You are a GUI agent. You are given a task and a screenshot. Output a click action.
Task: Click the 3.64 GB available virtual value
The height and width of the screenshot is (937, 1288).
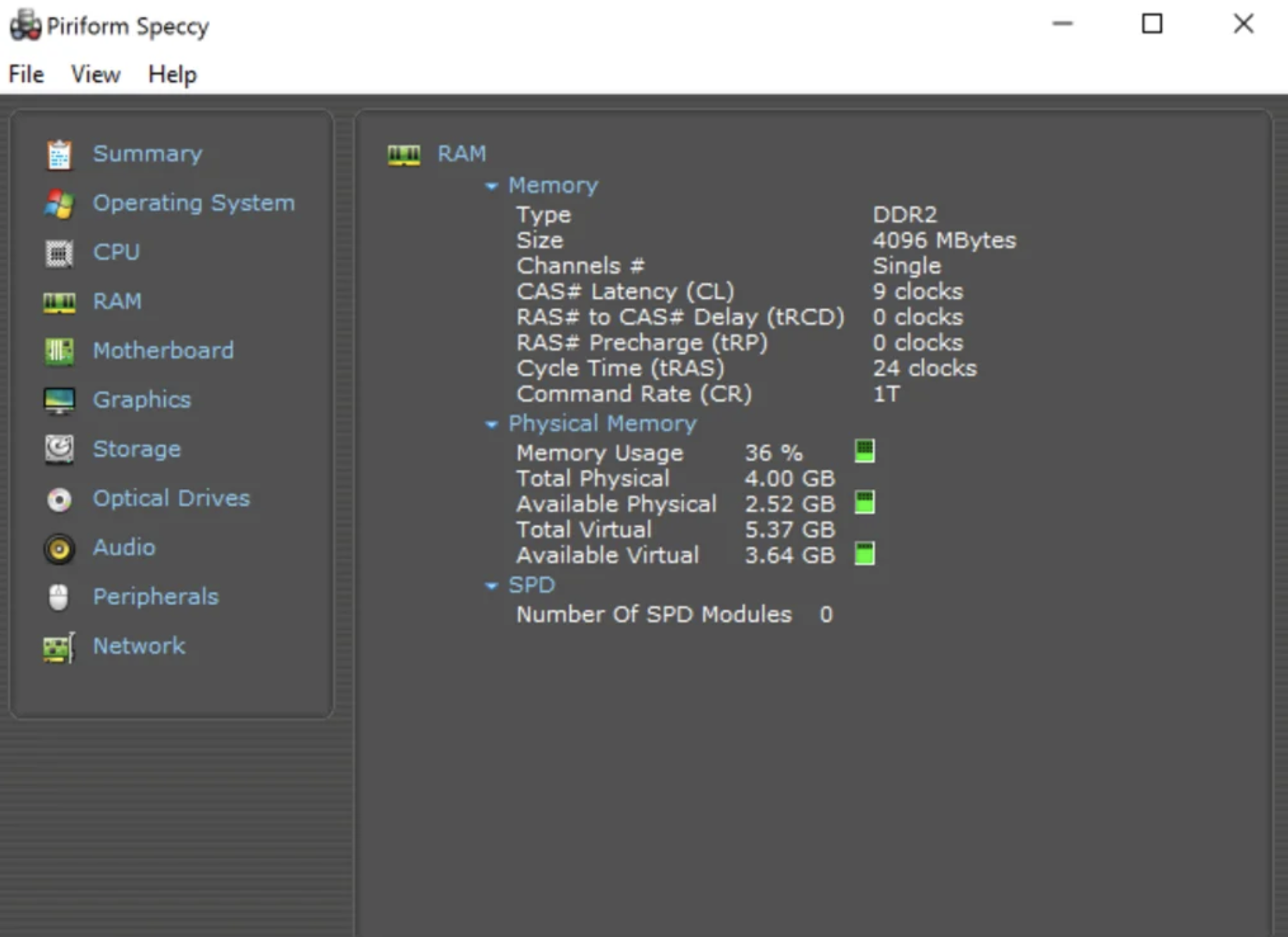[789, 555]
